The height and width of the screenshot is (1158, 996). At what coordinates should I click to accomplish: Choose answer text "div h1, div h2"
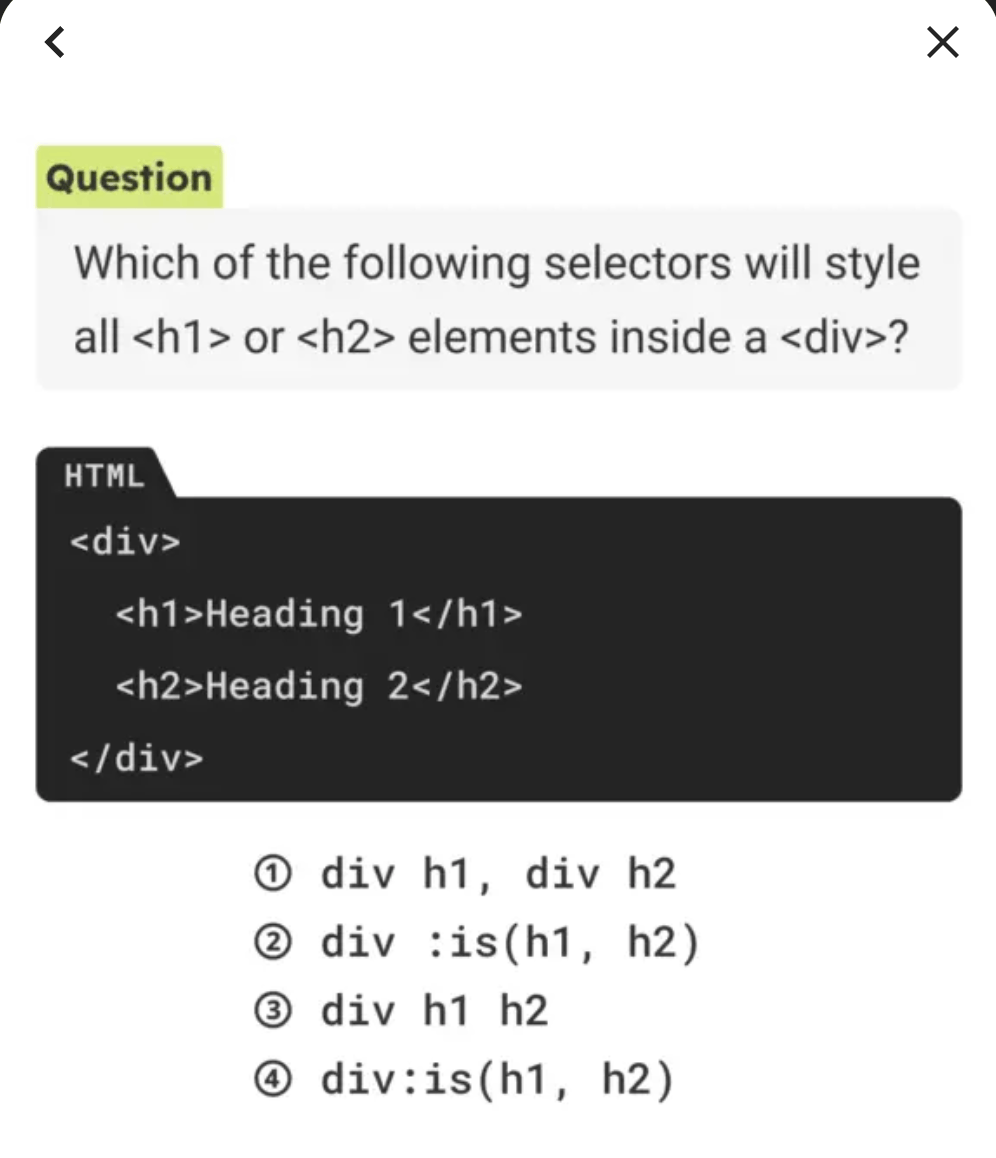click(498, 875)
